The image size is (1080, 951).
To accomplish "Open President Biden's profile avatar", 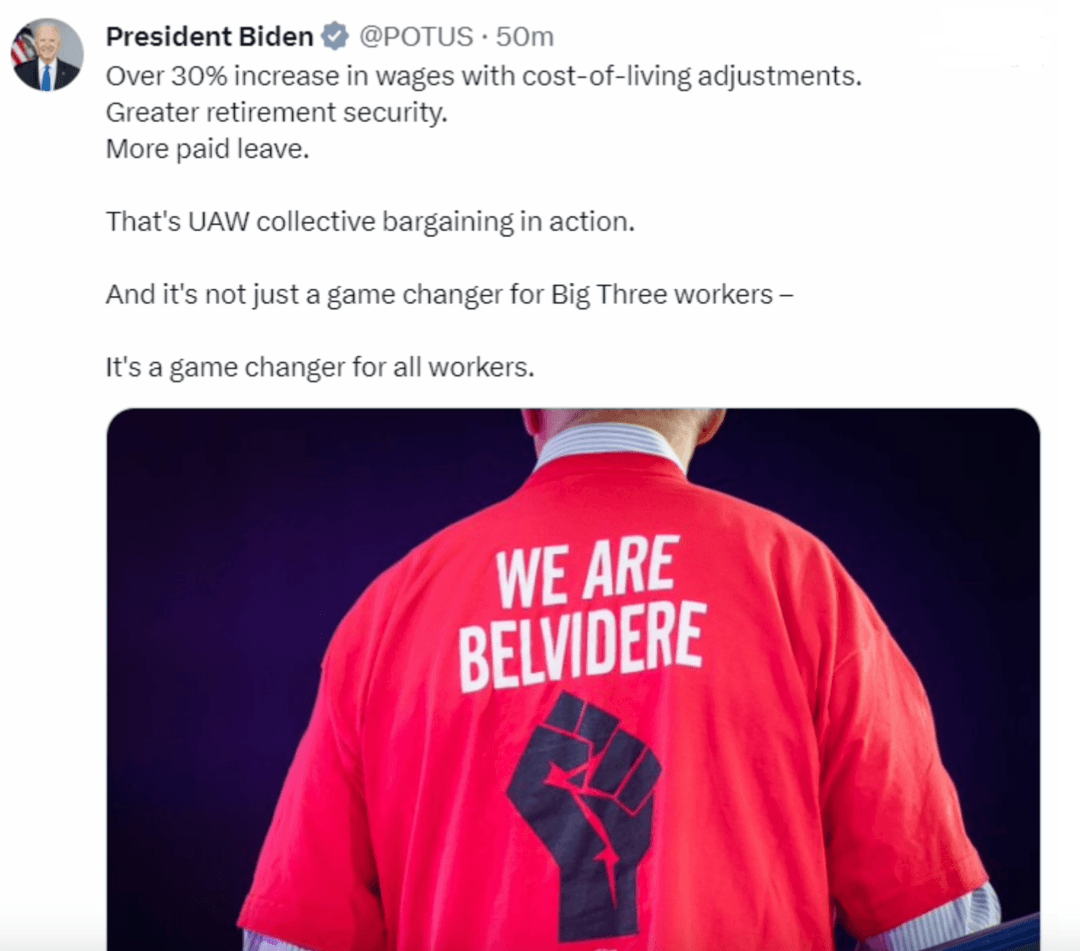I will coord(48,54).
